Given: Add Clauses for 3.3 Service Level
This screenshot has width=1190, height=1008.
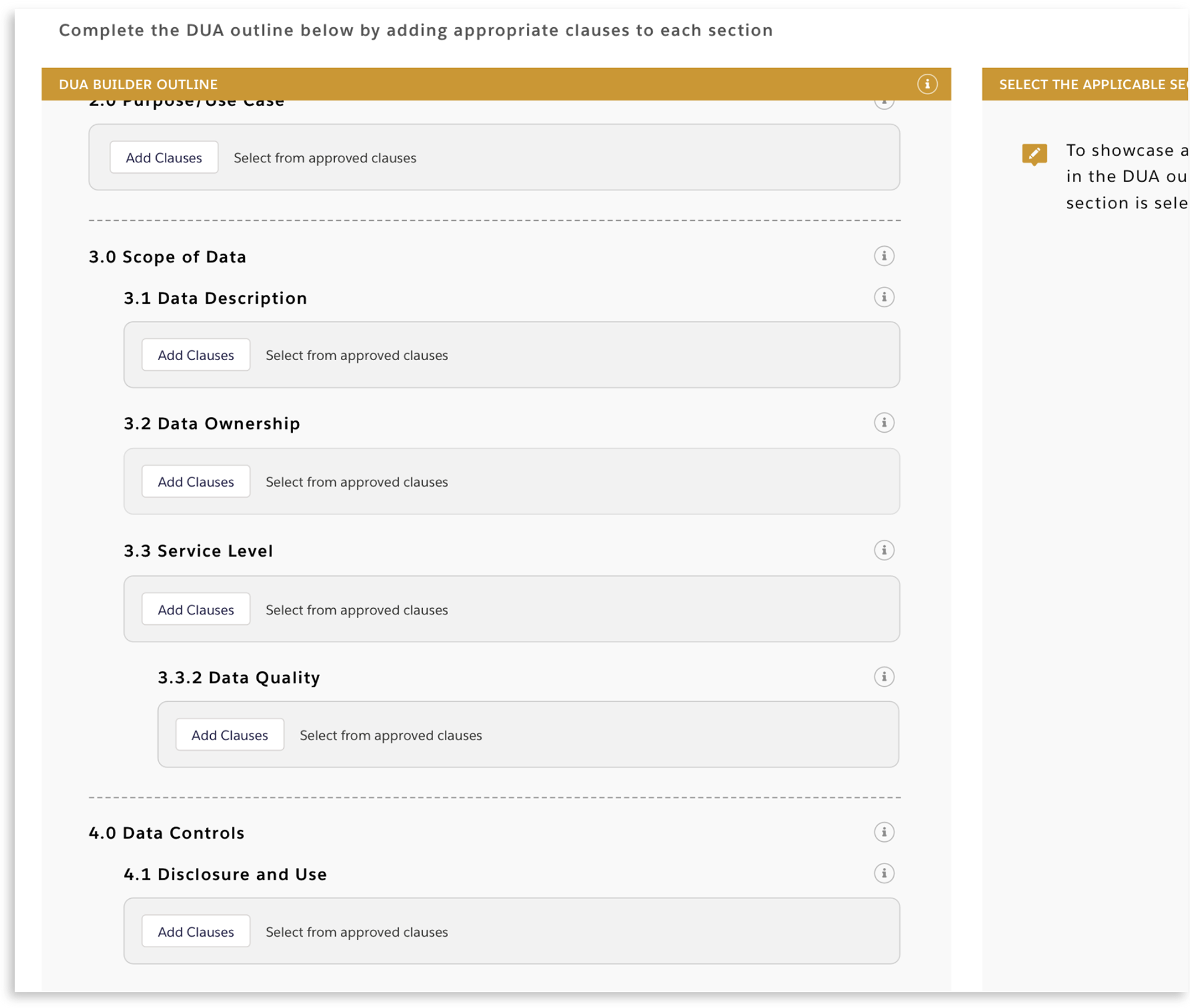Looking at the screenshot, I should tap(195, 609).
